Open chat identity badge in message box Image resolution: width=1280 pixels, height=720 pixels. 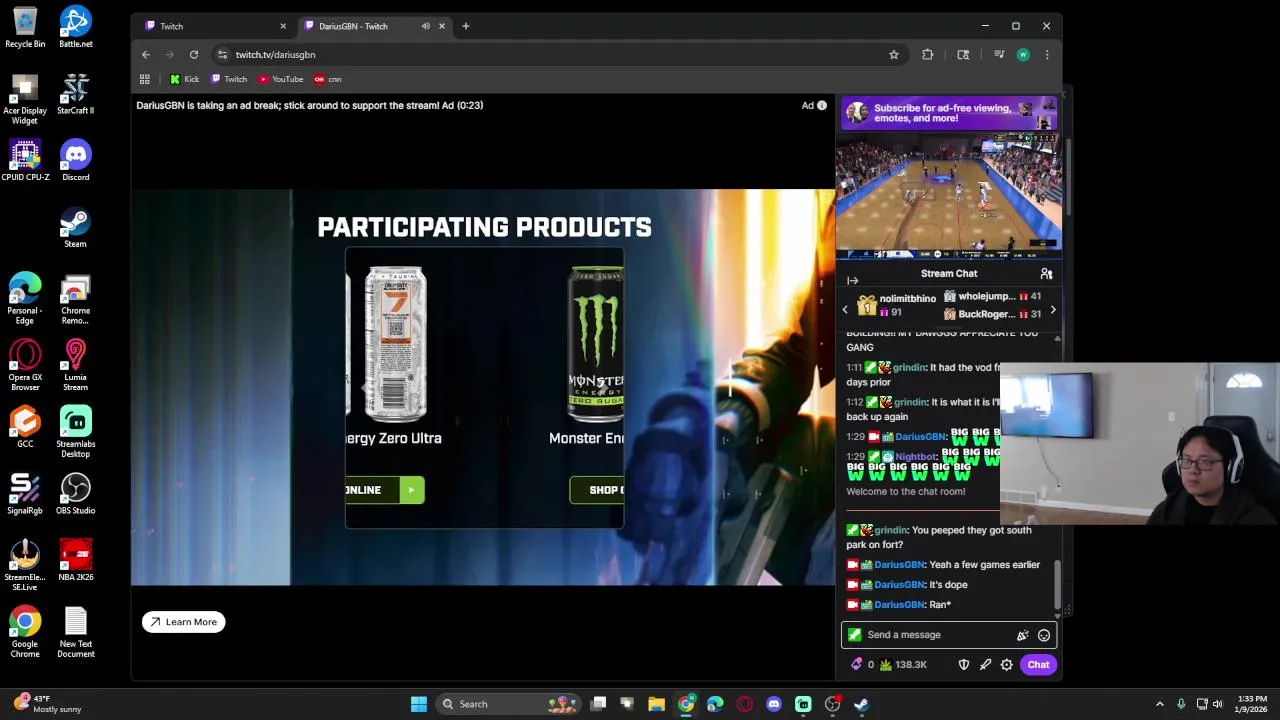(x=854, y=635)
